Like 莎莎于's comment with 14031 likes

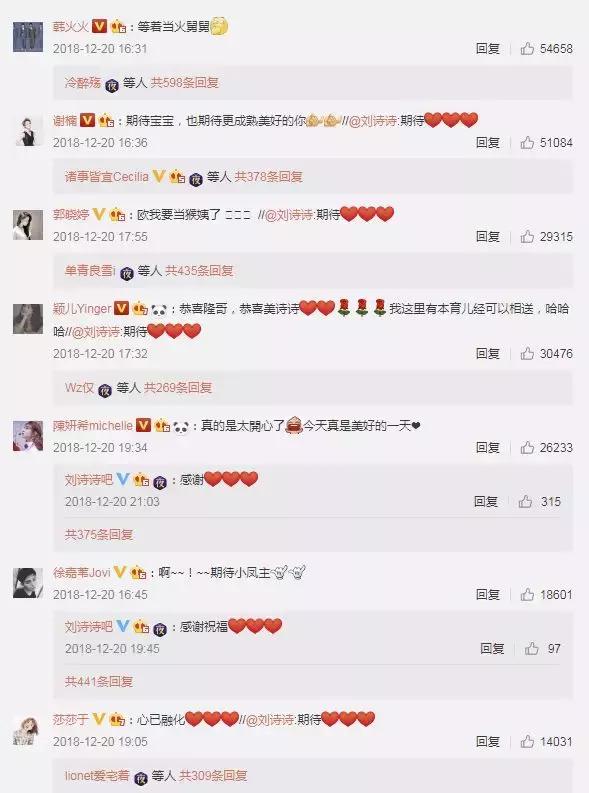click(x=527, y=742)
